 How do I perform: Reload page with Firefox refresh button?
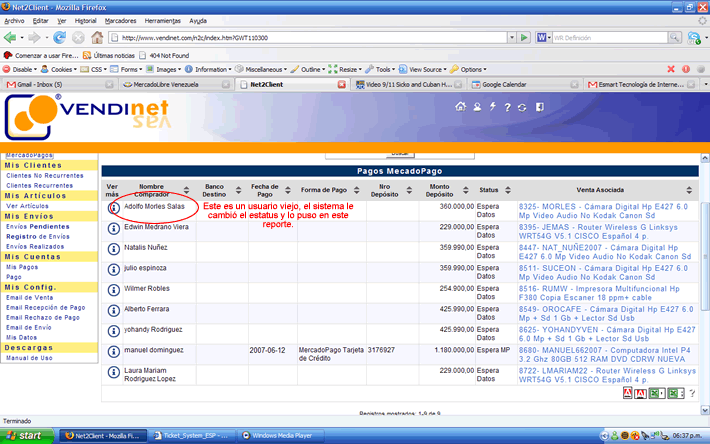coord(59,38)
